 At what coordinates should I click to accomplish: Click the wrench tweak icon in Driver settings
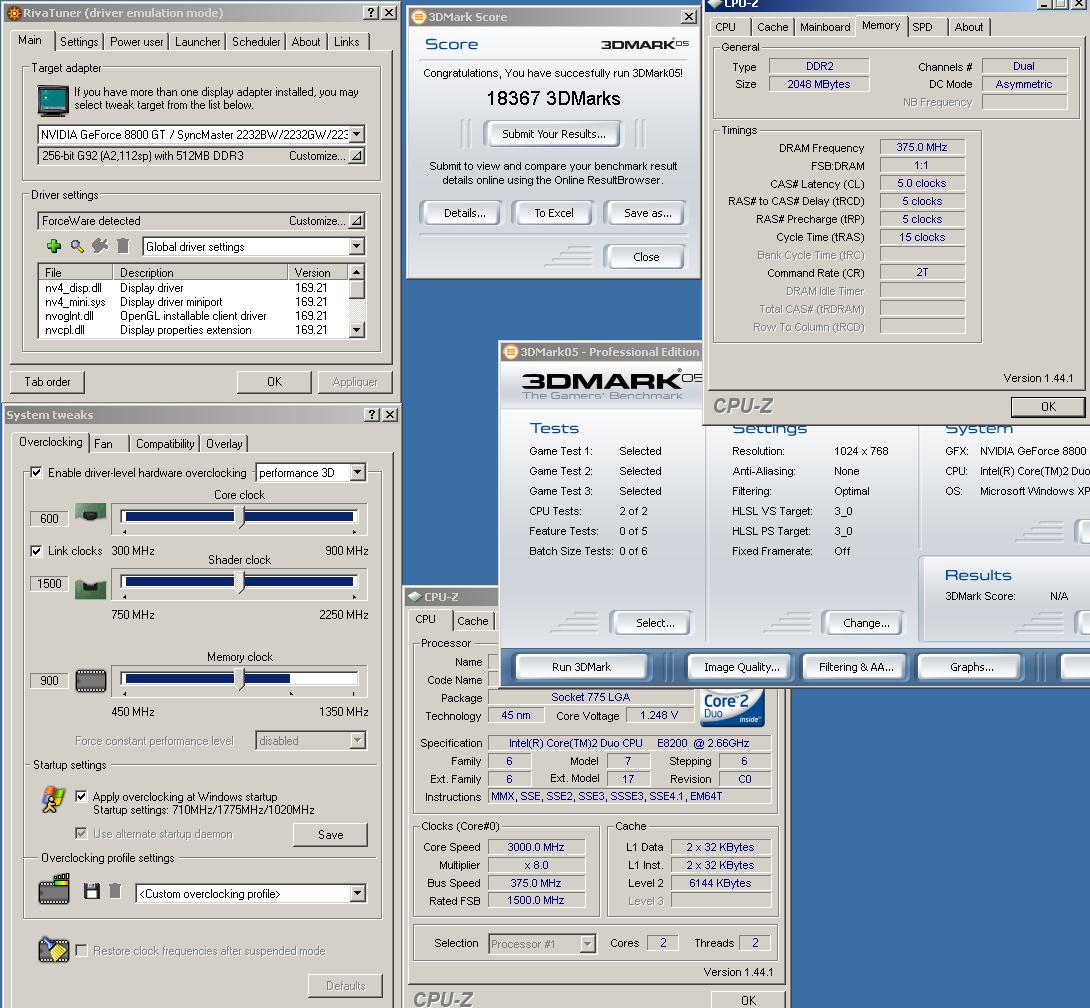100,246
